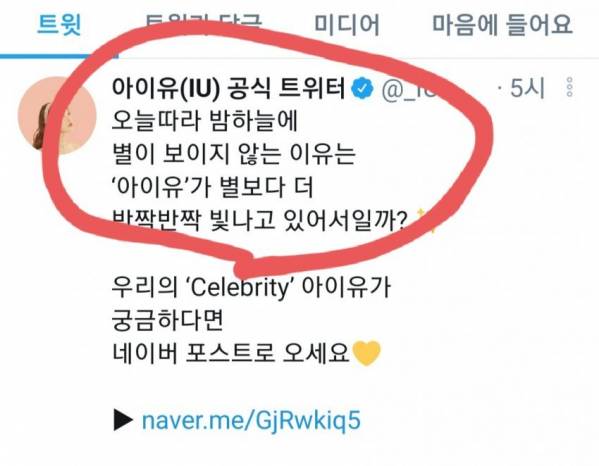
Task: Click the 5시 tweet timestamp
Action: (527, 88)
